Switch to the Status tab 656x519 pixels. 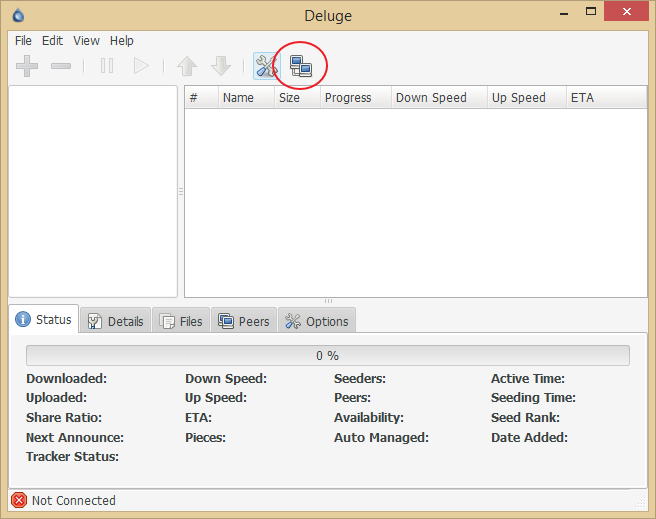pos(44,320)
